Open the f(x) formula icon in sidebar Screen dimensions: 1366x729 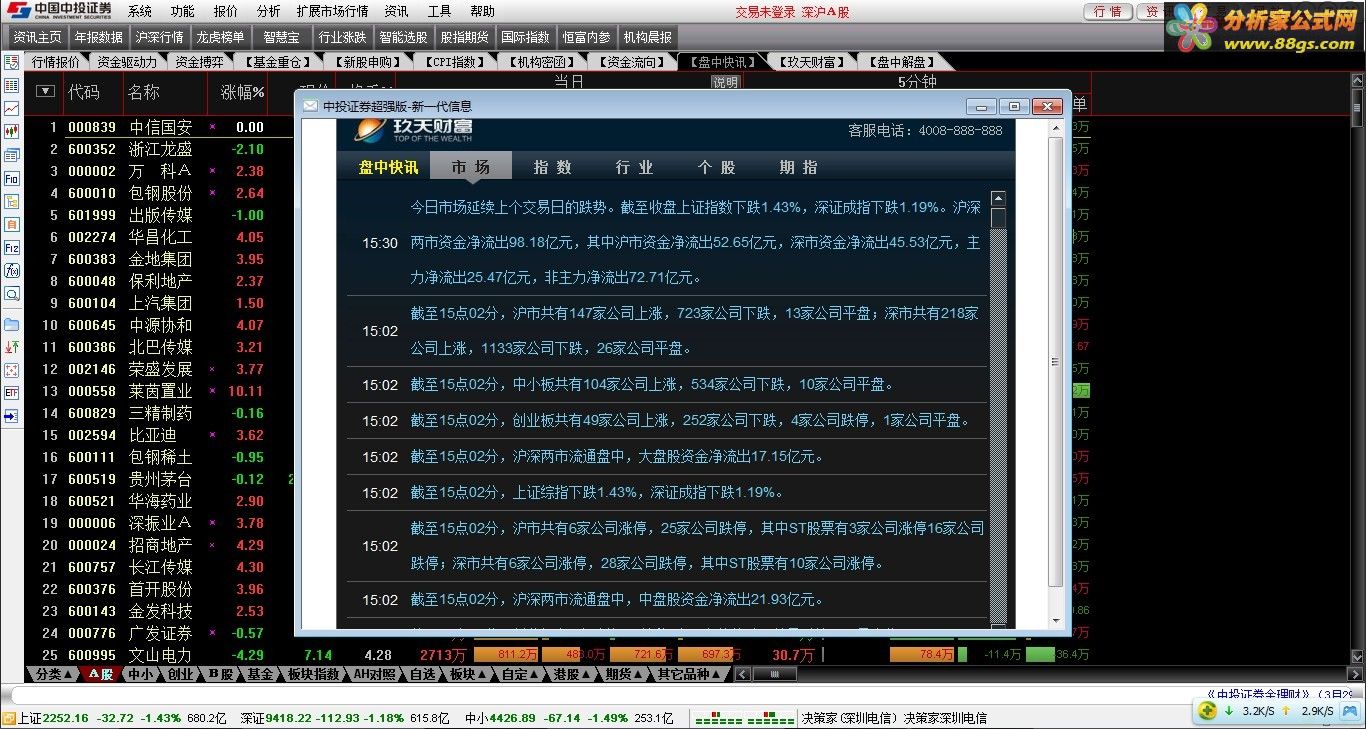pos(11,270)
